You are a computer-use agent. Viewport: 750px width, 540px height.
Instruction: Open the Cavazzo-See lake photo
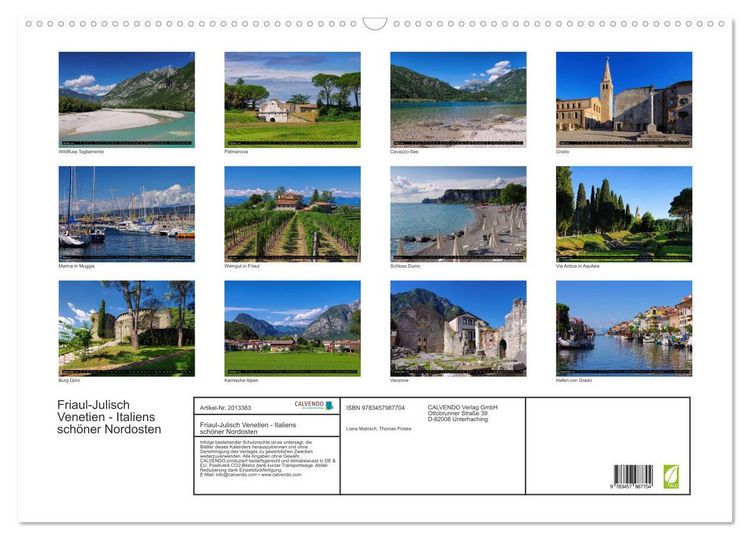[x=458, y=99]
